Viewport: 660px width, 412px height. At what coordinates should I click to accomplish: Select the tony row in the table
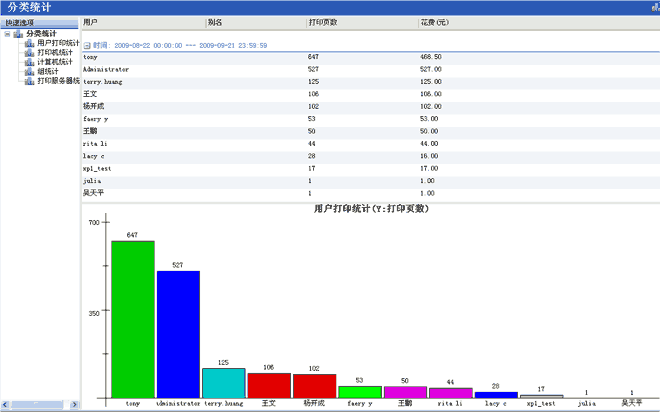coord(370,57)
